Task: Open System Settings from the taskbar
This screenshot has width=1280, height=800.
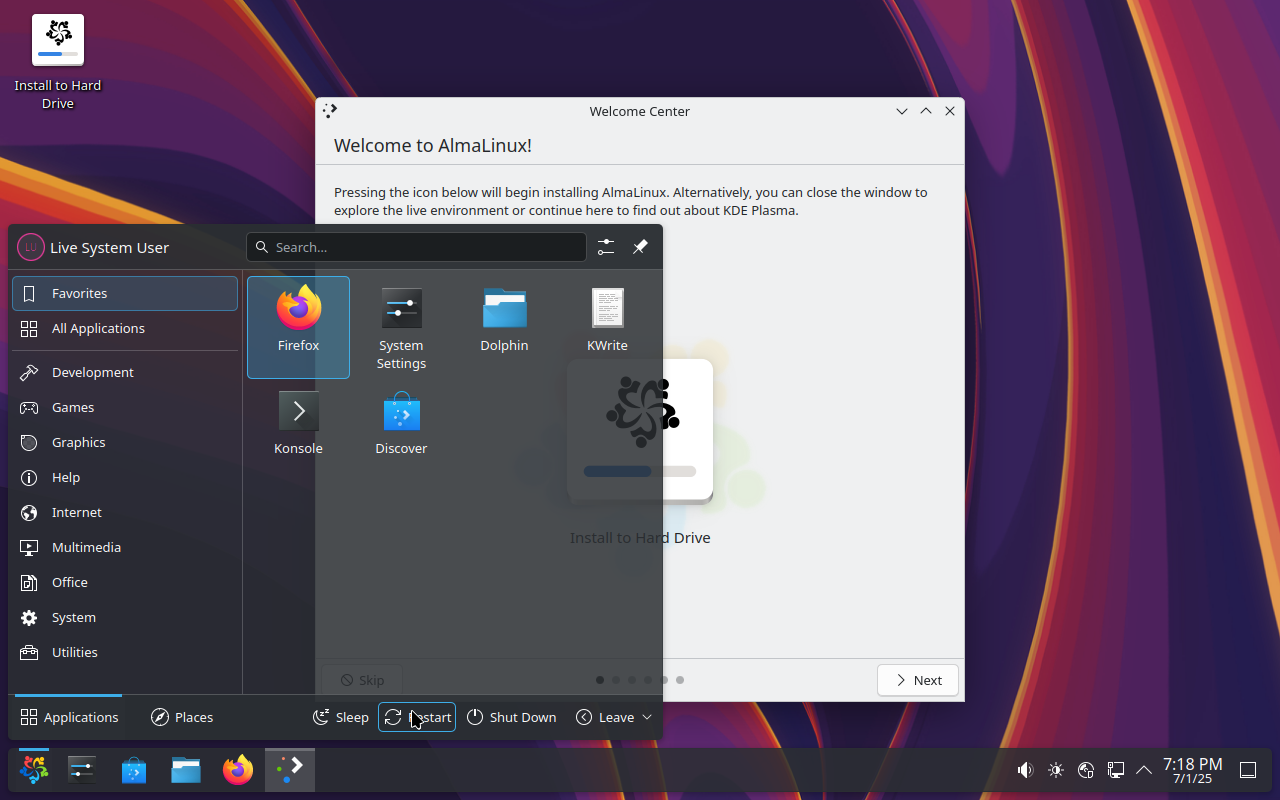Action: [x=82, y=770]
